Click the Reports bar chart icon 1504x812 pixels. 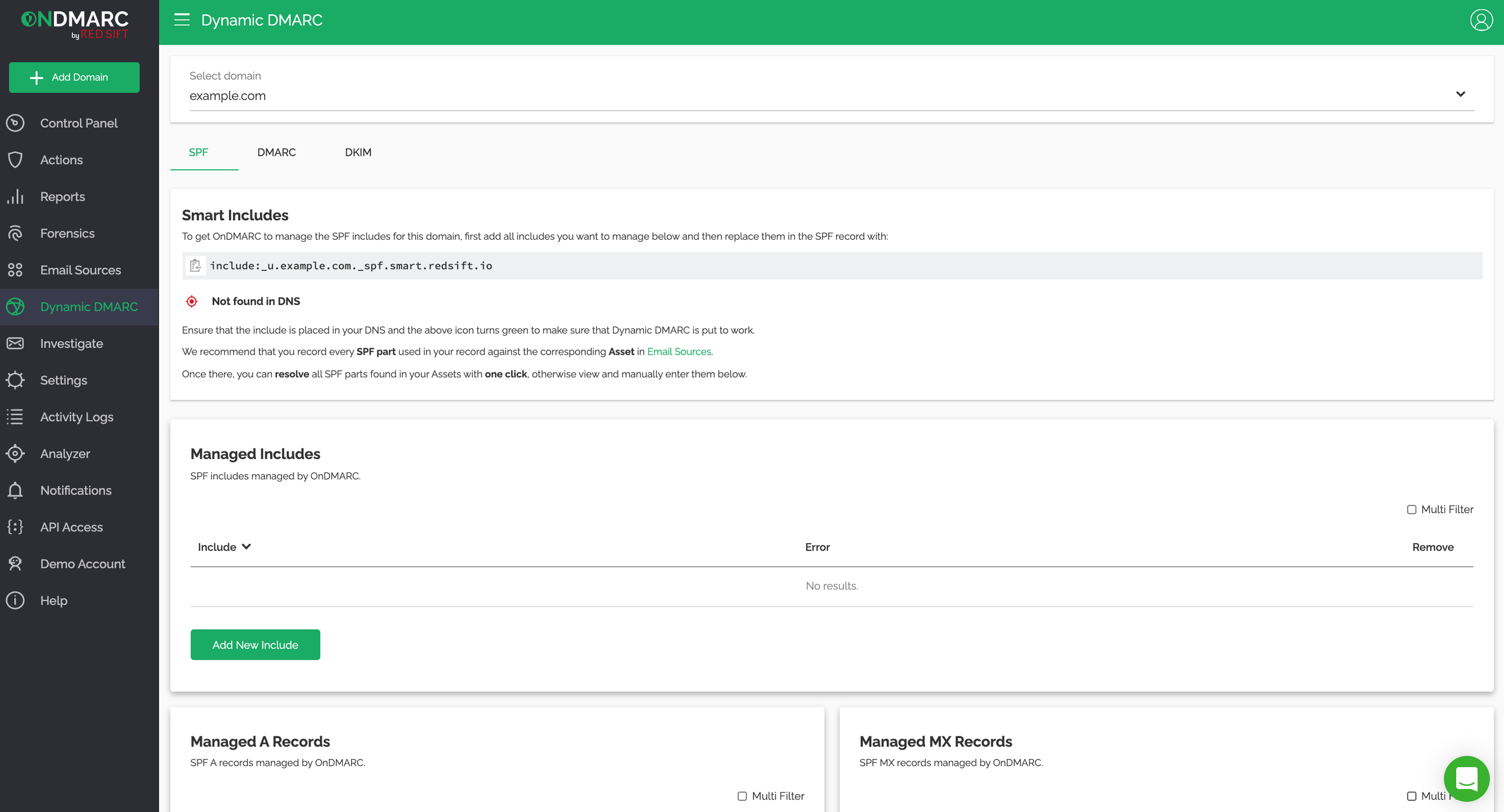(x=15, y=197)
